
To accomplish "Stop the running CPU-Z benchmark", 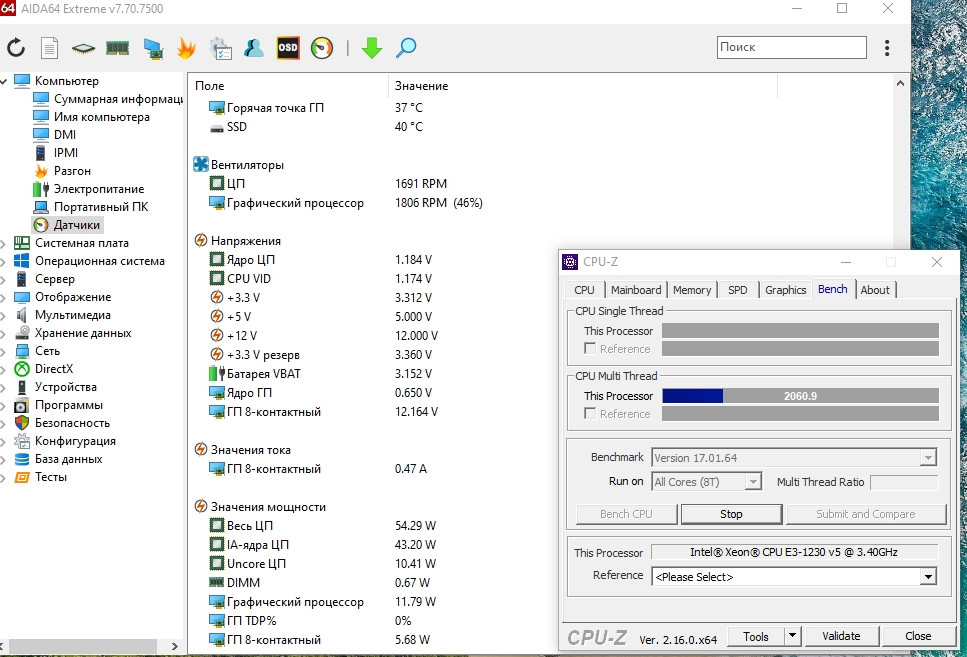I will coord(731,514).
